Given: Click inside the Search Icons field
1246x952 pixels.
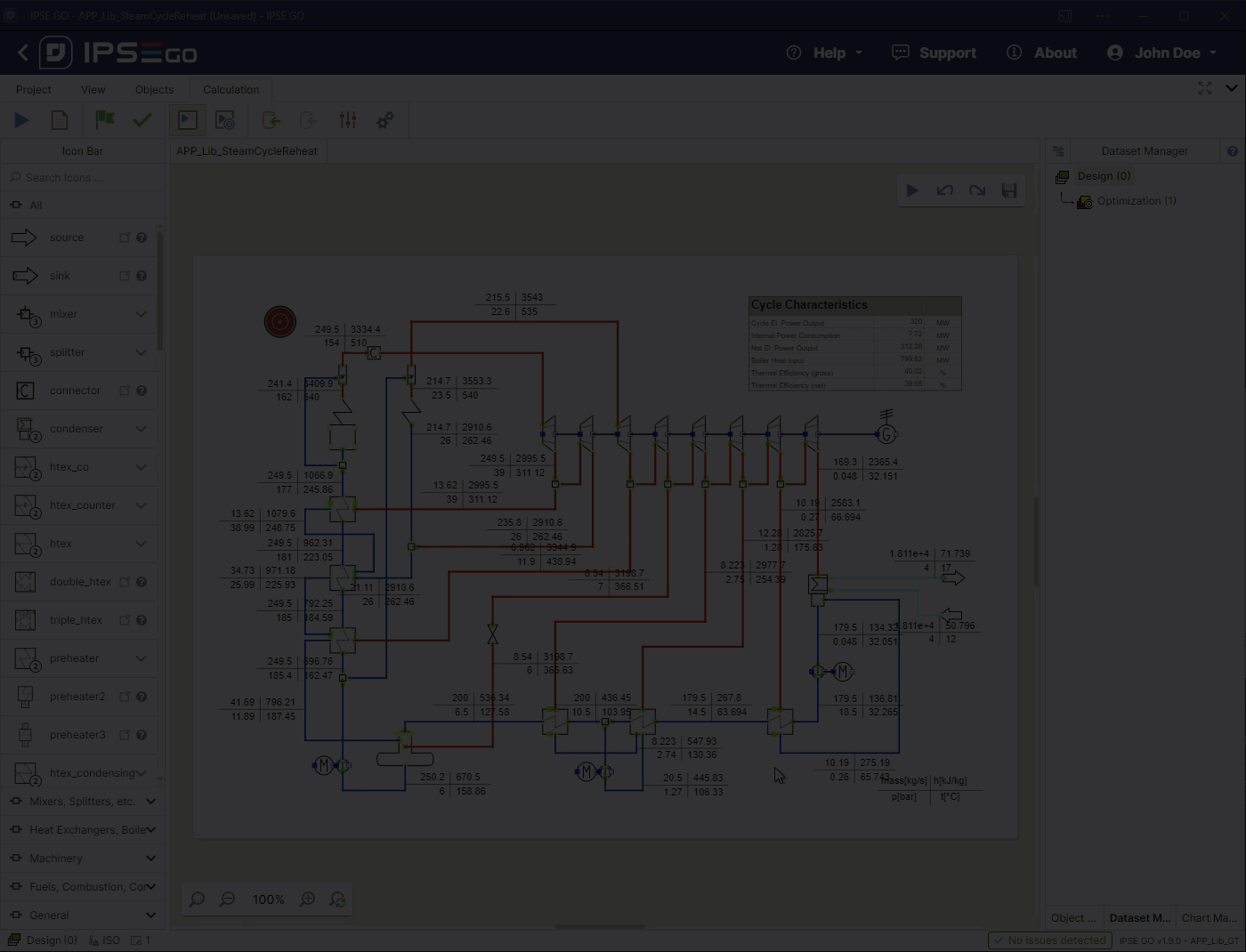Looking at the screenshot, I should pos(83,177).
